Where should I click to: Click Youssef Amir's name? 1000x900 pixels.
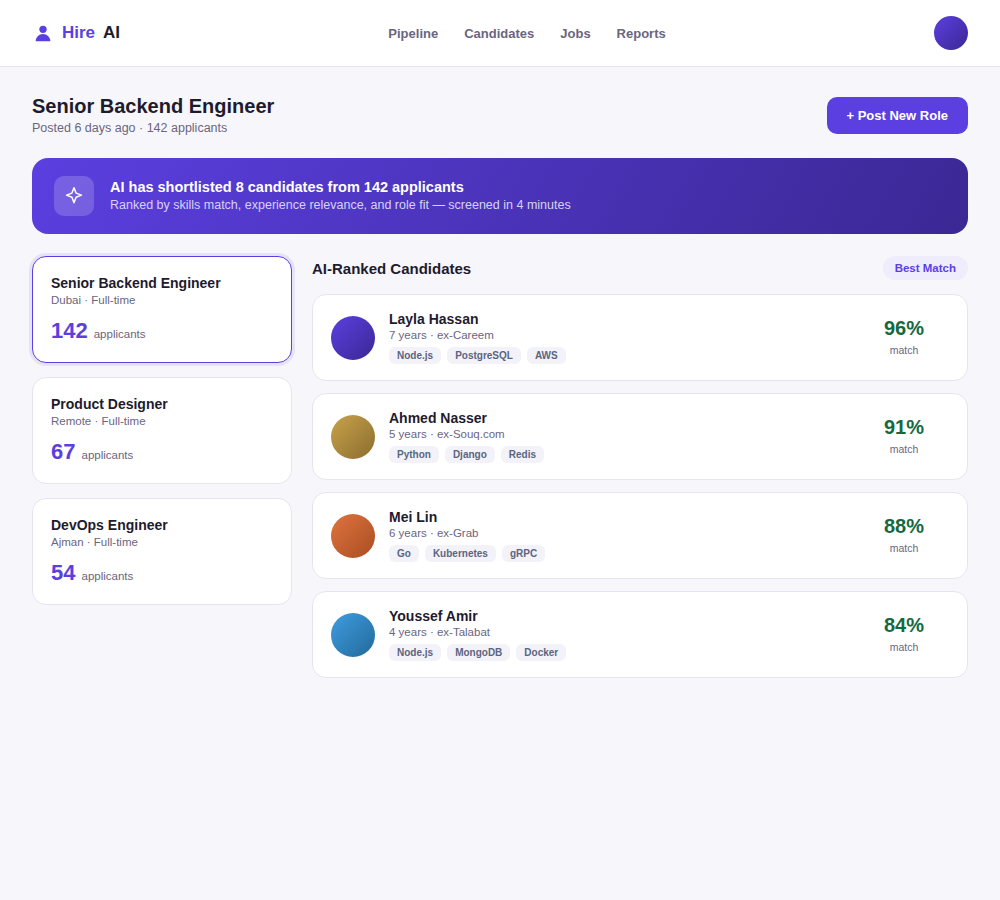coord(433,616)
